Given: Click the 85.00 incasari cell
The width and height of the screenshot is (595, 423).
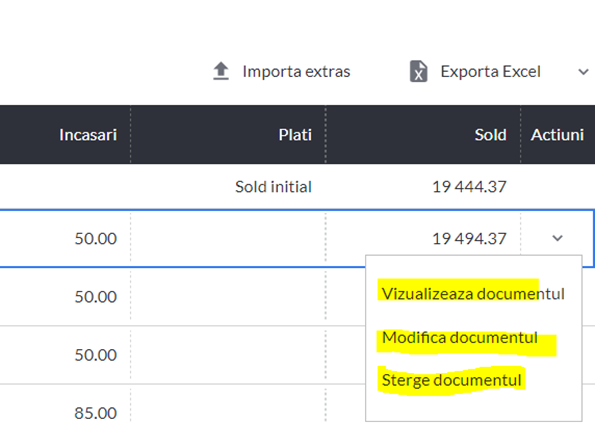Looking at the screenshot, I should click(x=95, y=413).
